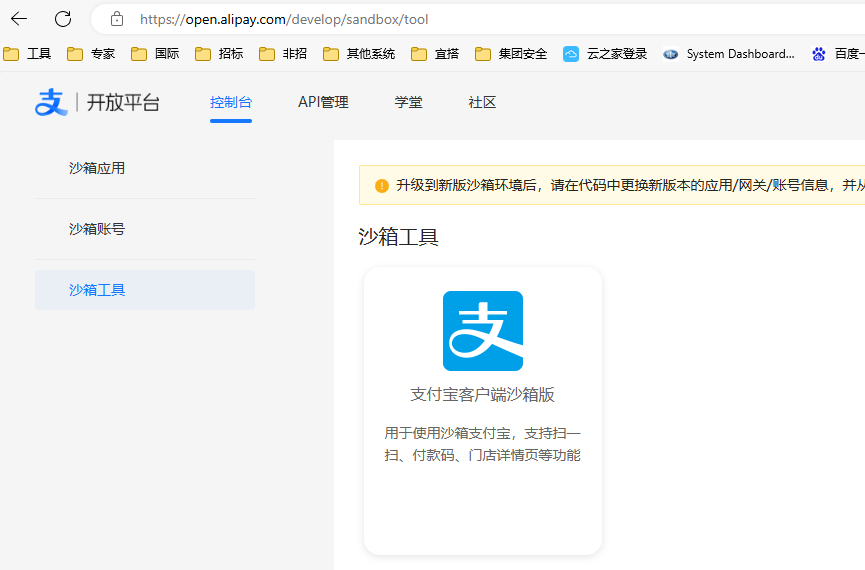Click the 用于使用沙箱支付宝 card description
865x570 pixels.
tap(483, 444)
